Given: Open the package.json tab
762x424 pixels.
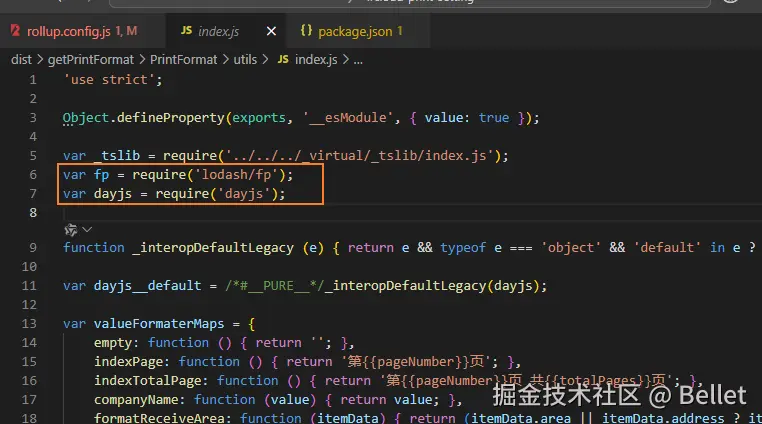Looking at the screenshot, I should (358, 31).
